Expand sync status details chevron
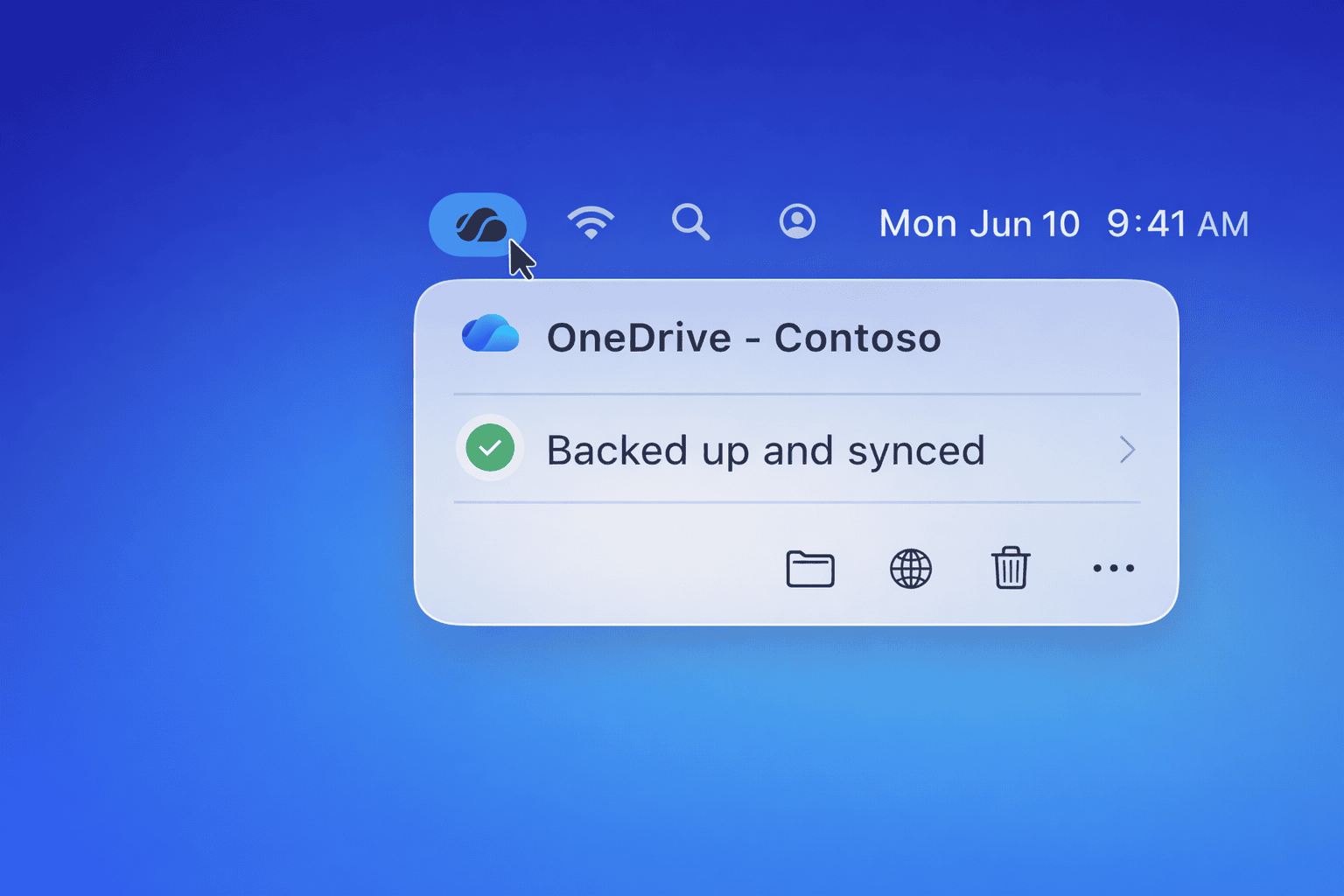 click(x=1127, y=450)
